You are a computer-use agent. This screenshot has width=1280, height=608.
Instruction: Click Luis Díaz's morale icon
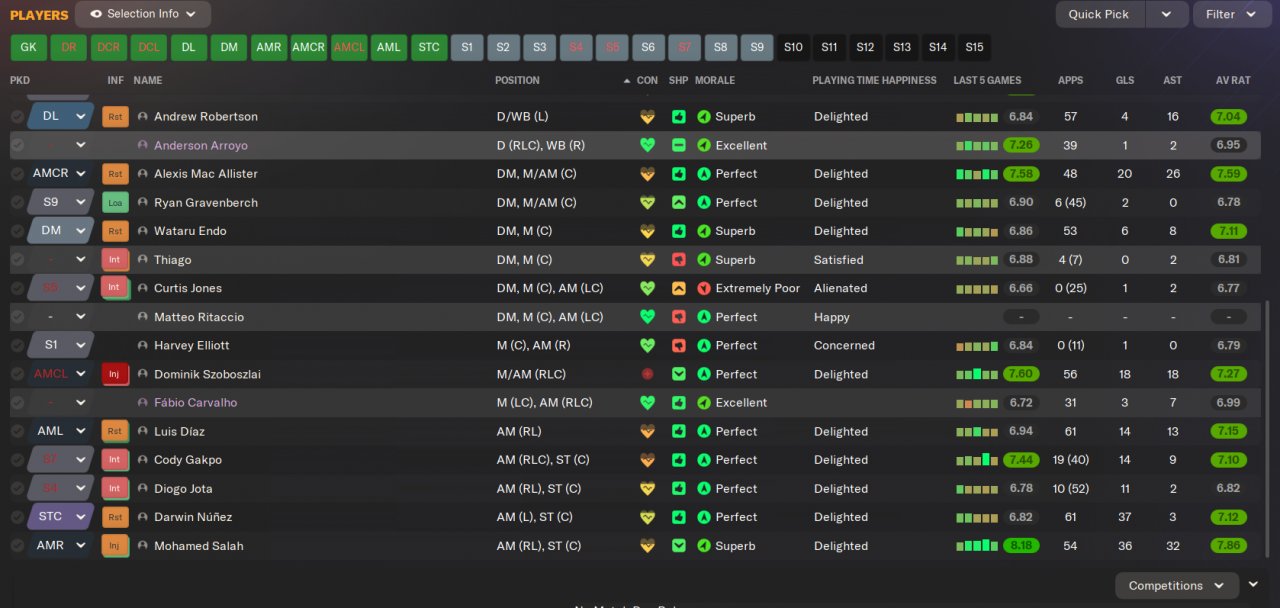pos(705,432)
